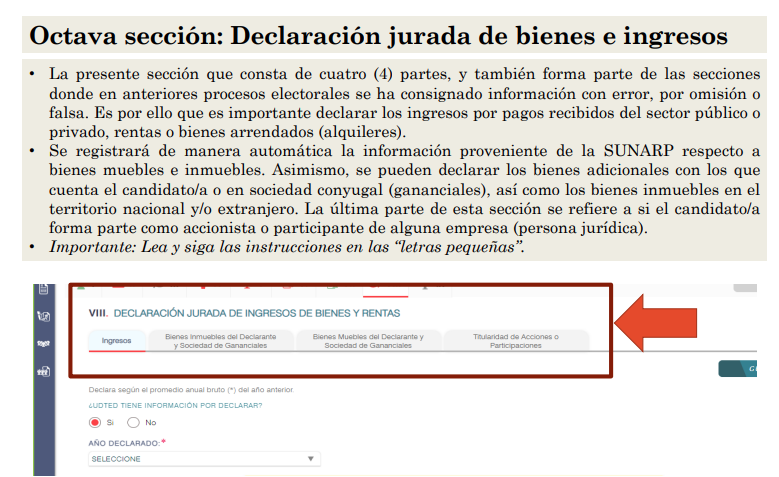Image resolution: width=779 pixels, height=477 pixels.
Task: Select the 'Sí' radio button
Action: pos(96,422)
